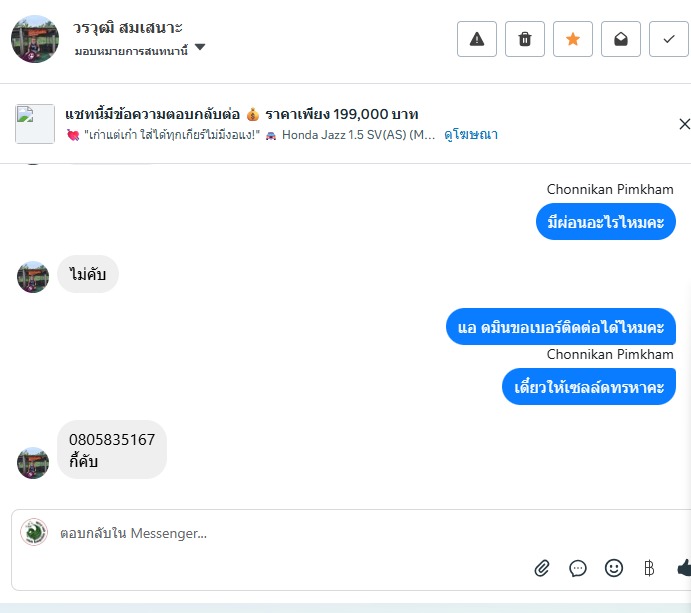Image resolution: width=691 pixels, height=613 pixels.
Task: Delete the conversation with the trash icon
Action: 525,39
